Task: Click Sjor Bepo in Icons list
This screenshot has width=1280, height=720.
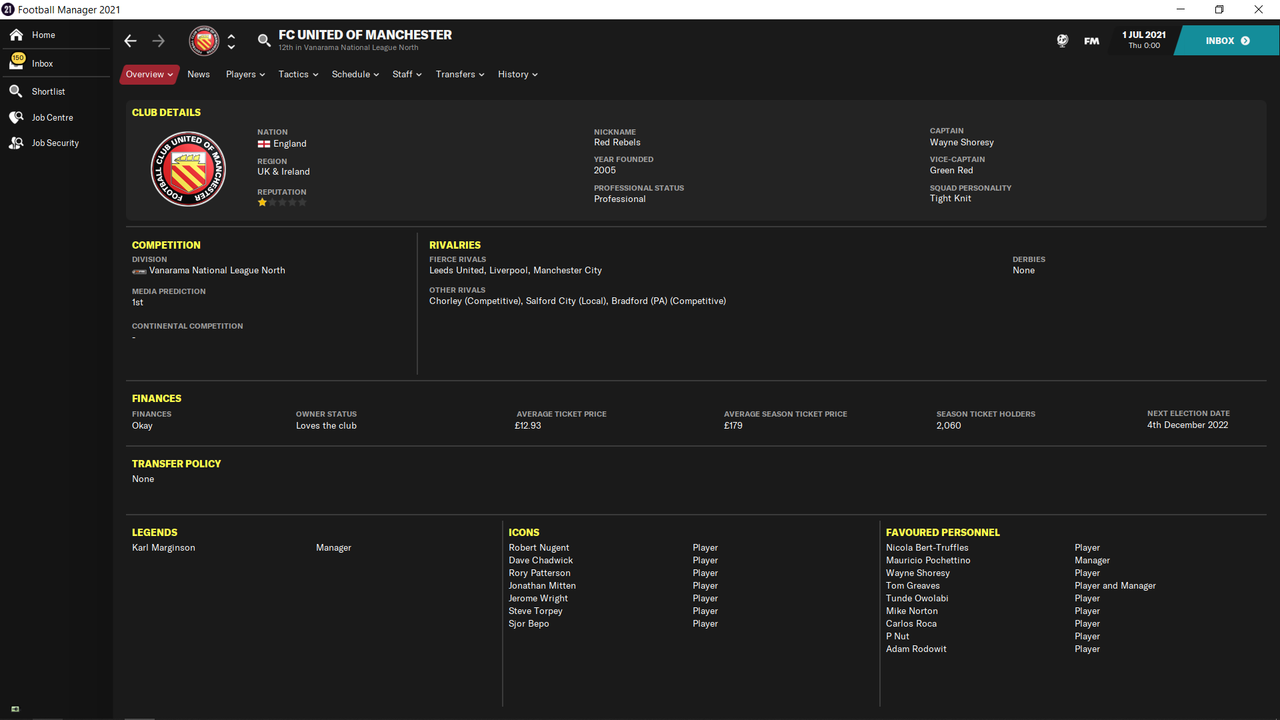Action: click(528, 624)
